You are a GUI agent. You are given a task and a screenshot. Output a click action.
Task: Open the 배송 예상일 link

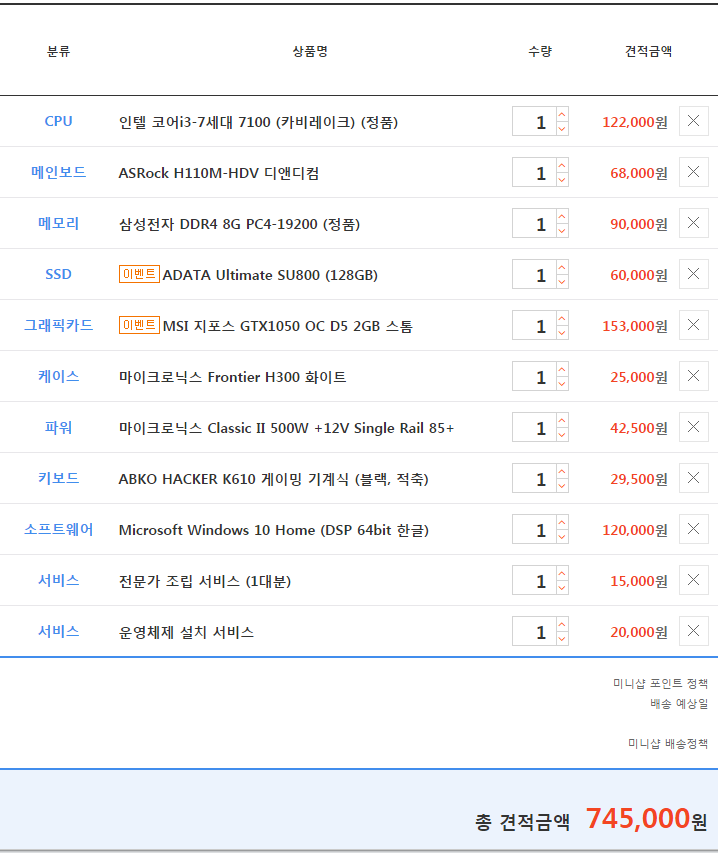[679, 703]
